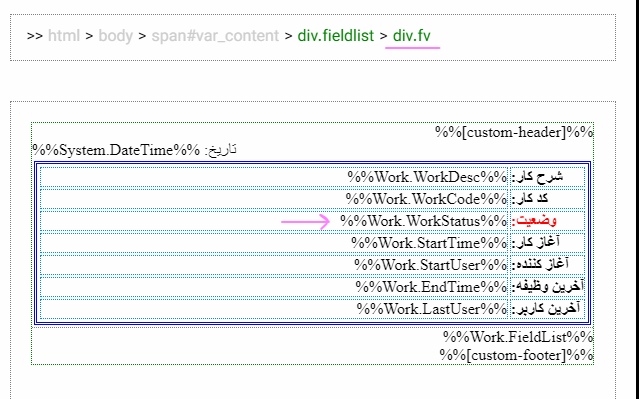639x399 pixels.
Task: Click the %%Work.WorkStatus%% field value
Action: click(x=423, y=221)
